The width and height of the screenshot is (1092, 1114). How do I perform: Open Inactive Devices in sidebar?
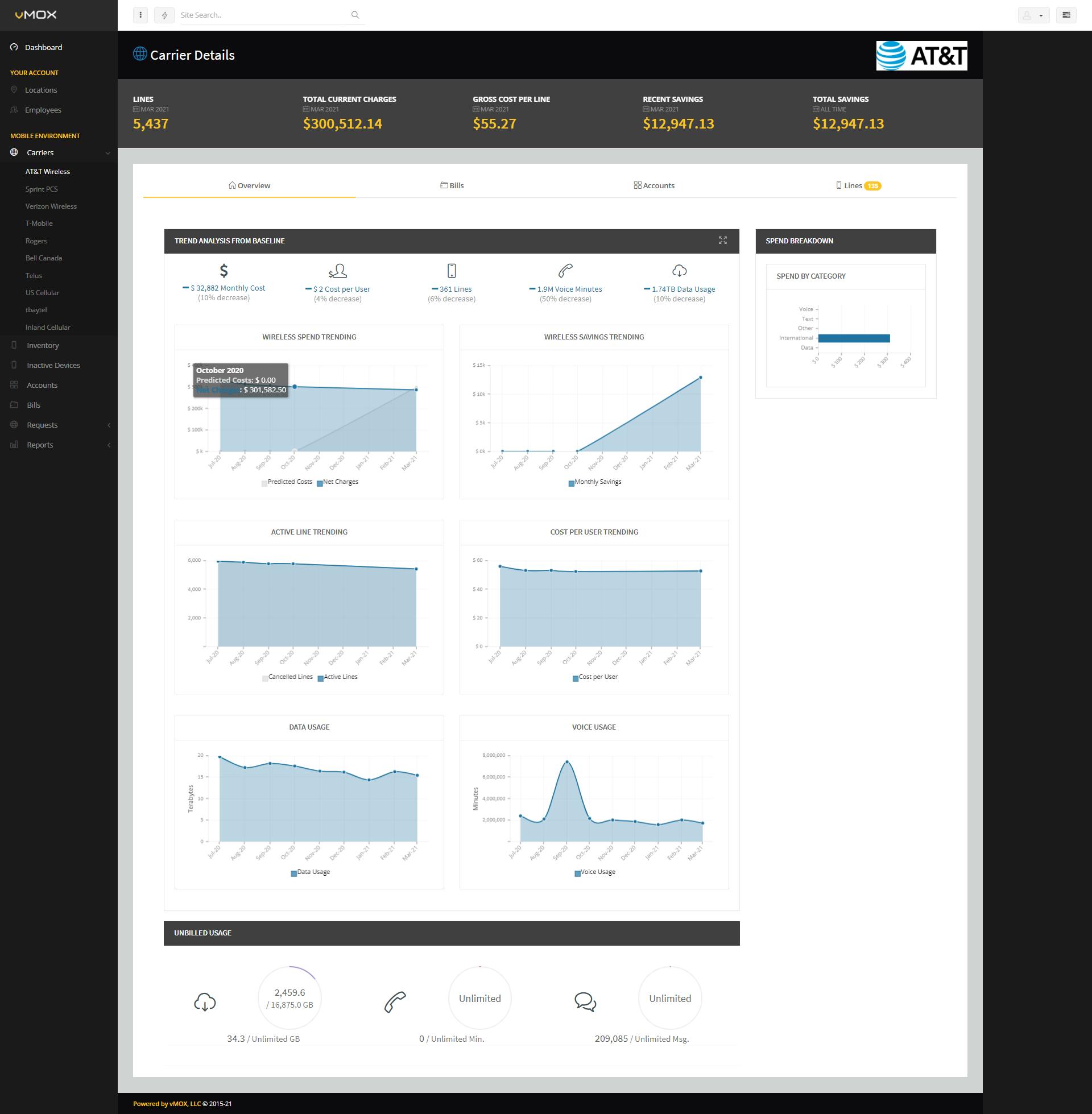(x=53, y=365)
